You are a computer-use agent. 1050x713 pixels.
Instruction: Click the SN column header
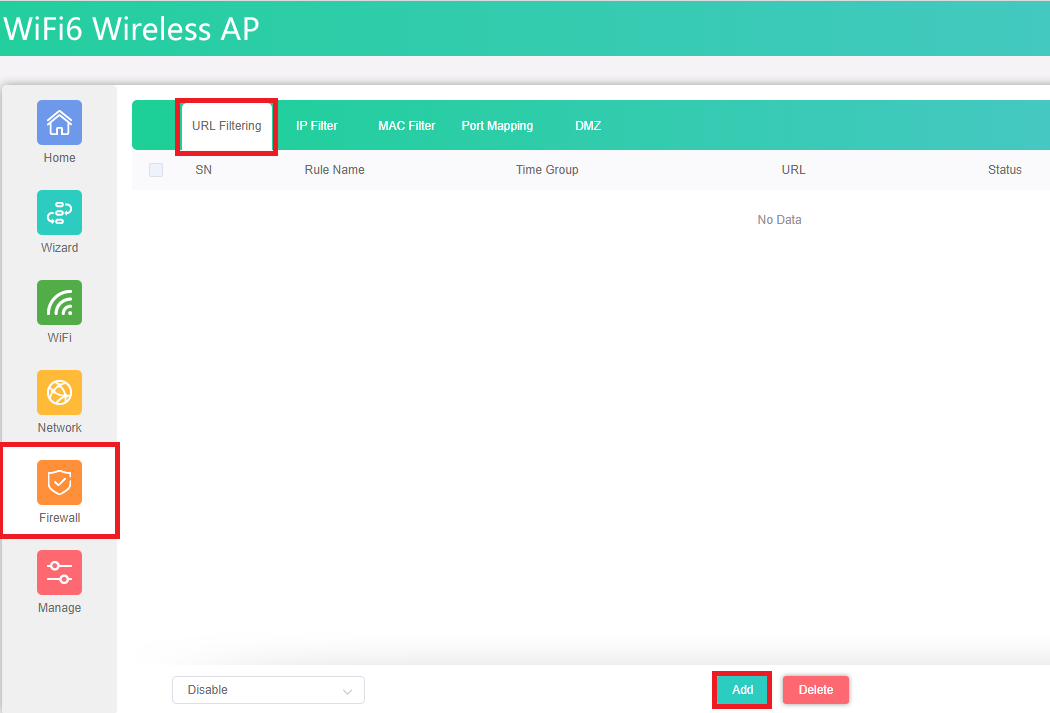pos(203,170)
